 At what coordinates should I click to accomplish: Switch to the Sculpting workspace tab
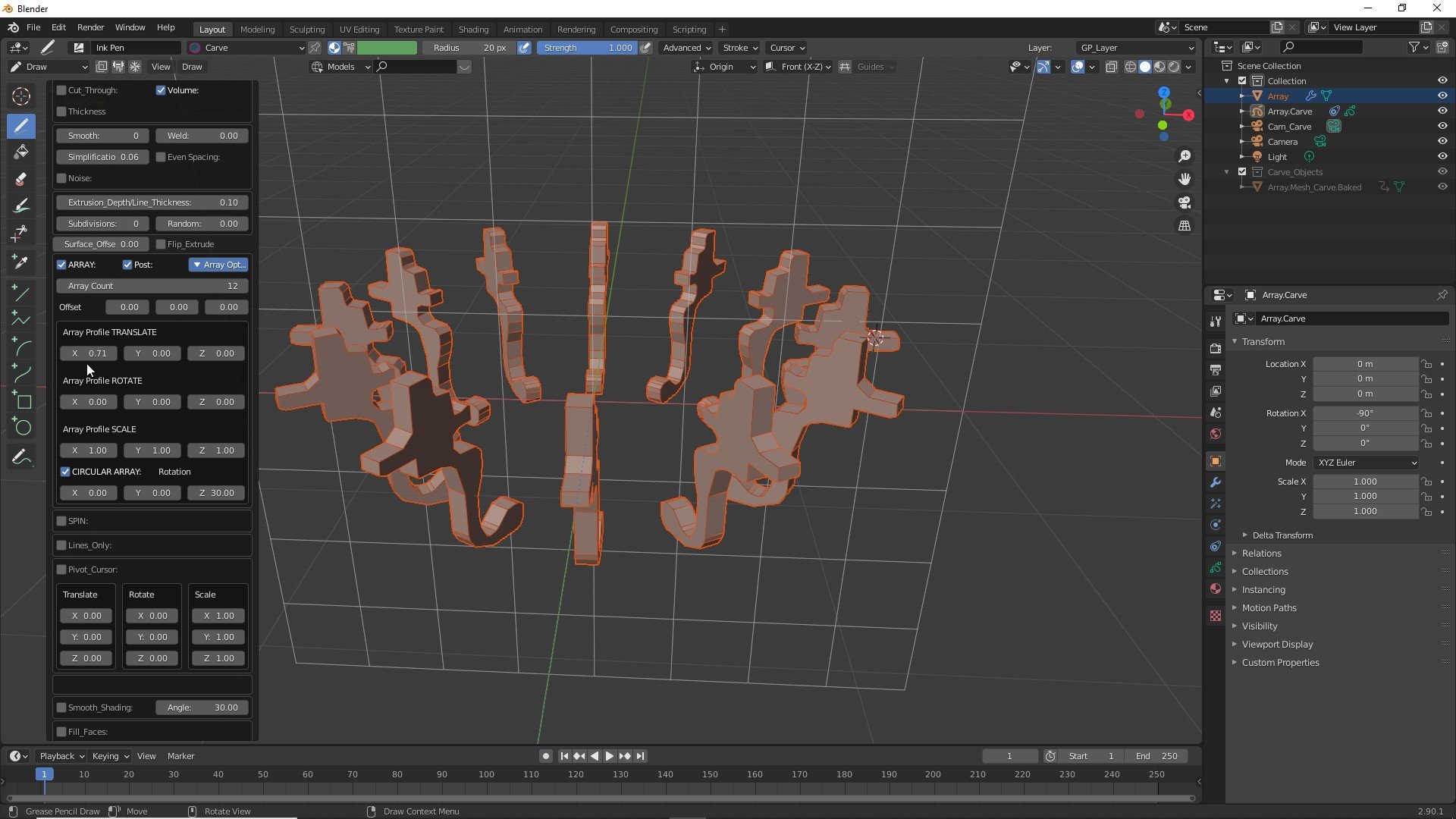pos(306,30)
